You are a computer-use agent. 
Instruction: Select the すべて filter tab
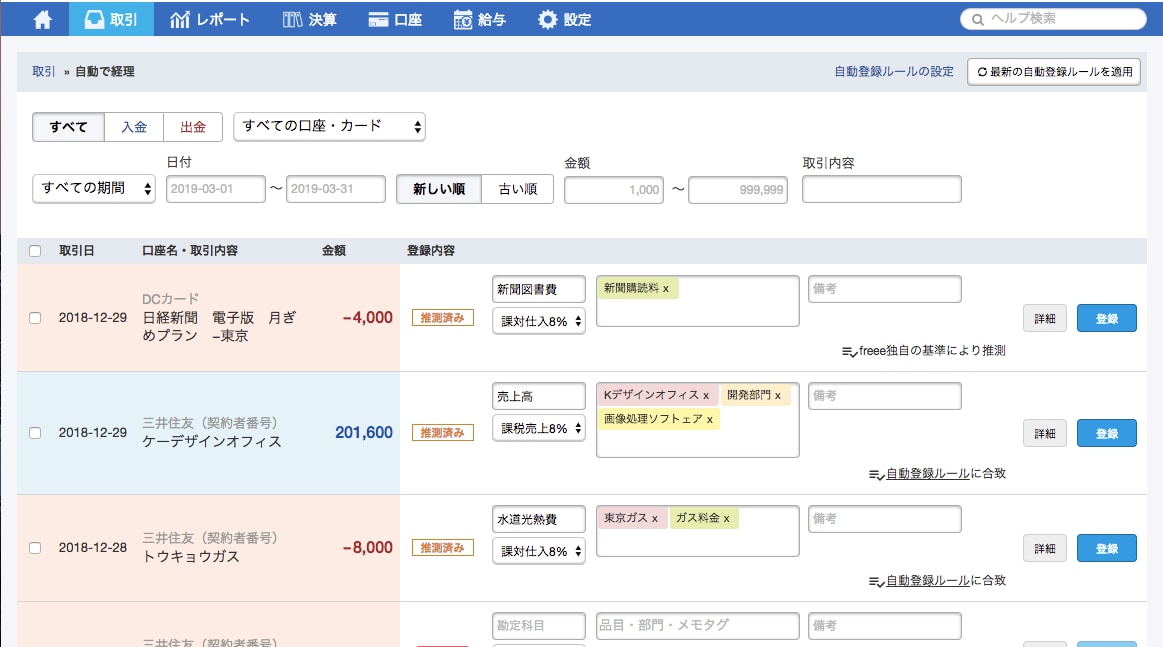(68, 127)
